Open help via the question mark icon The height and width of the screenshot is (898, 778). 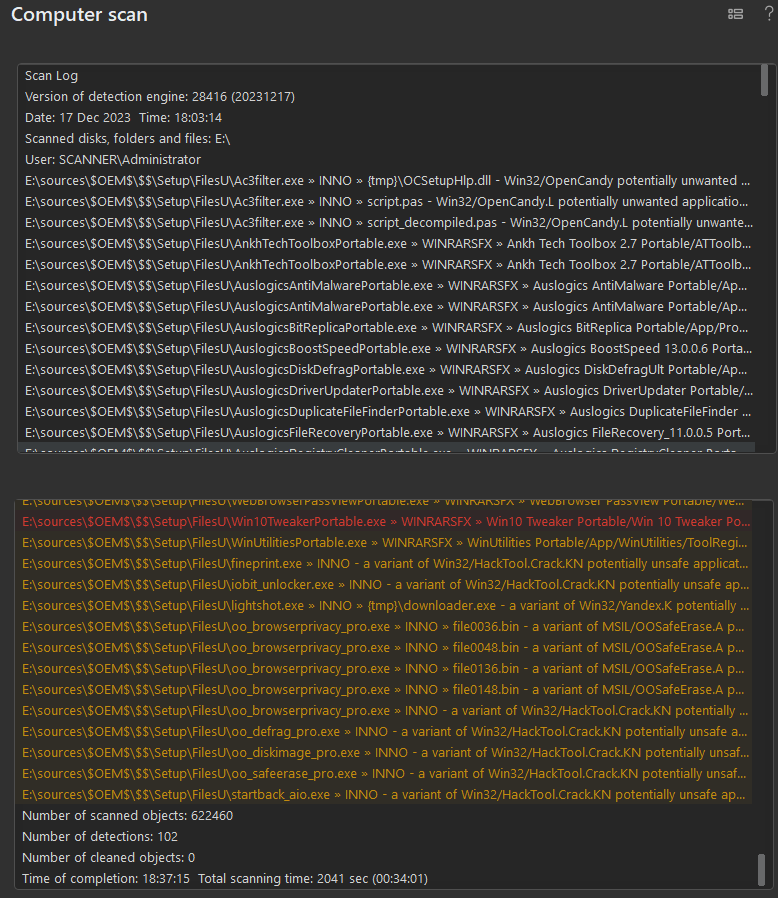click(769, 14)
